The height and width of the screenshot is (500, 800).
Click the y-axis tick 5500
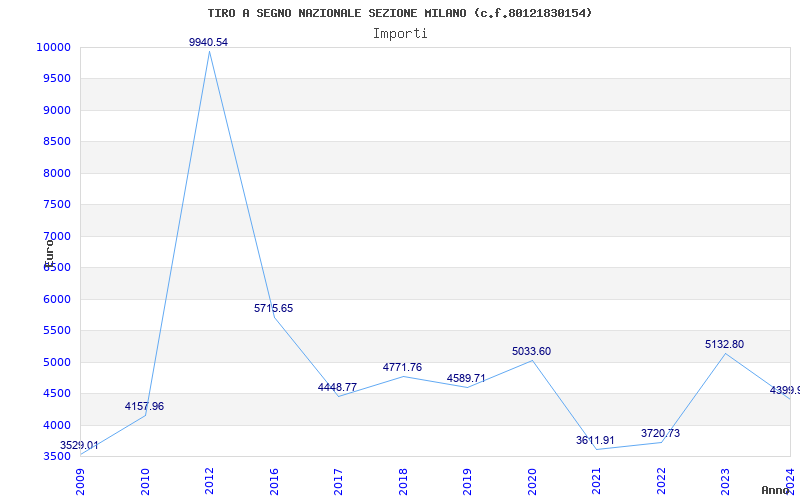pyautogui.click(x=56, y=331)
